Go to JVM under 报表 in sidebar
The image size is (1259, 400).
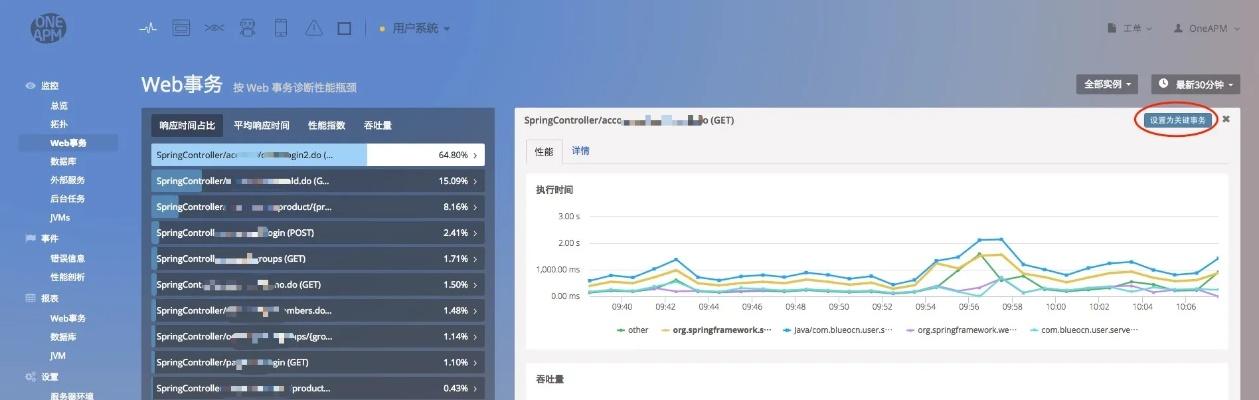pyautogui.click(x=58, y=355)
